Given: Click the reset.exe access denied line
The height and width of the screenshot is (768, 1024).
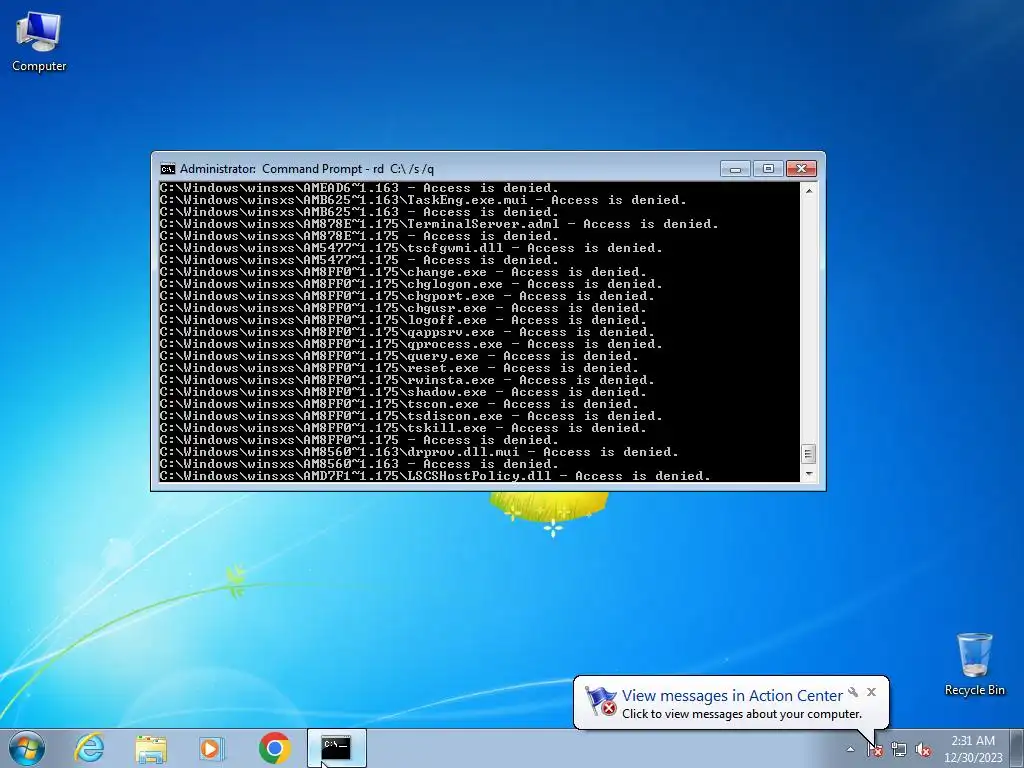Looking at the screenshot, I should [x=399, y=368].
